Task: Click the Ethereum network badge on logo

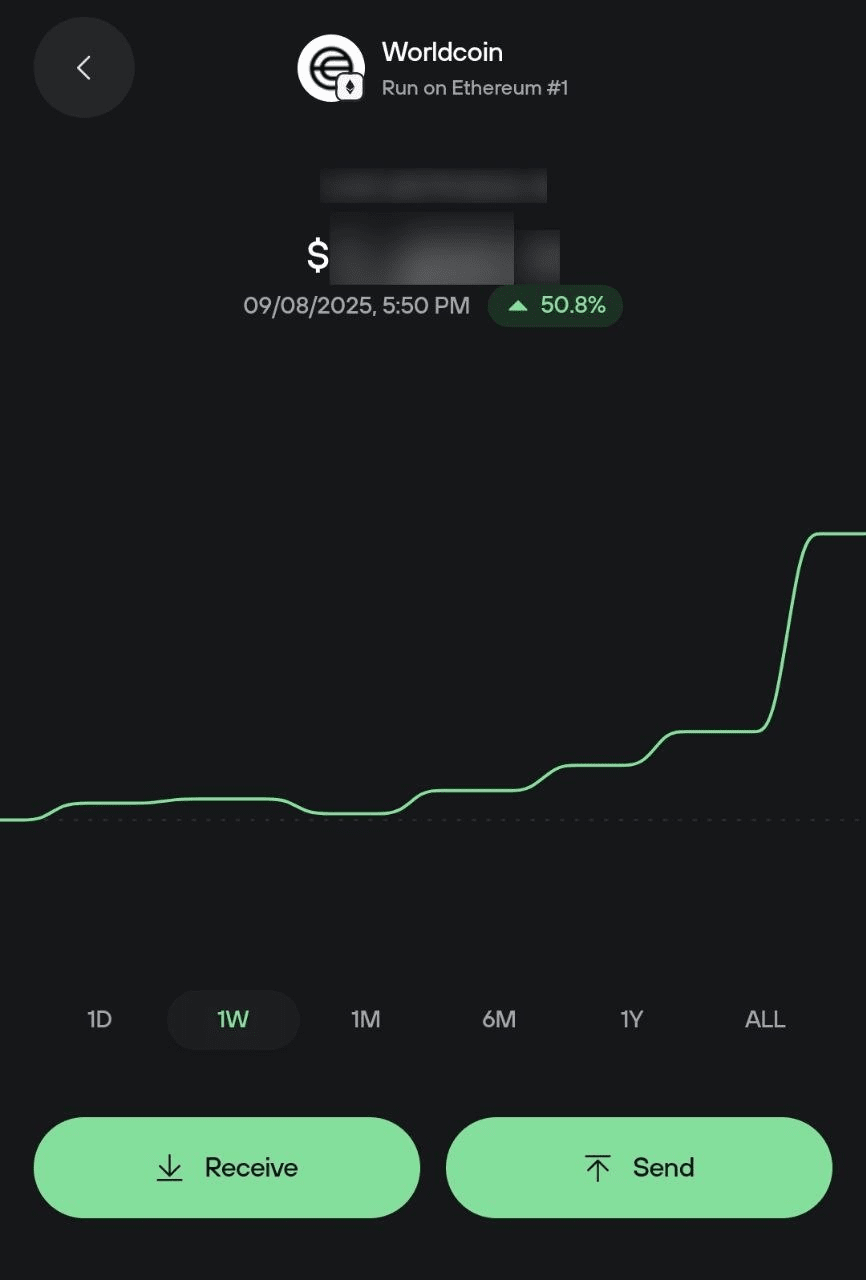Action: (350, 88)
